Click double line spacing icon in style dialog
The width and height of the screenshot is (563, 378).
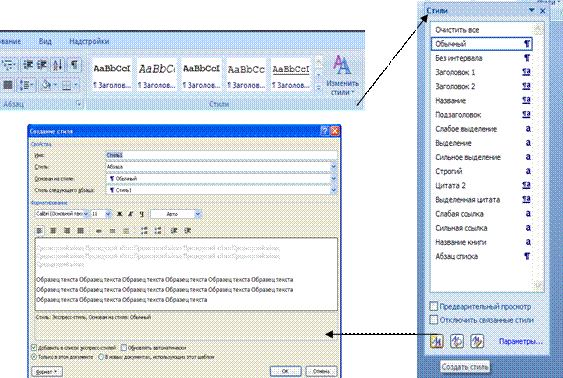[x=126, y=230]
